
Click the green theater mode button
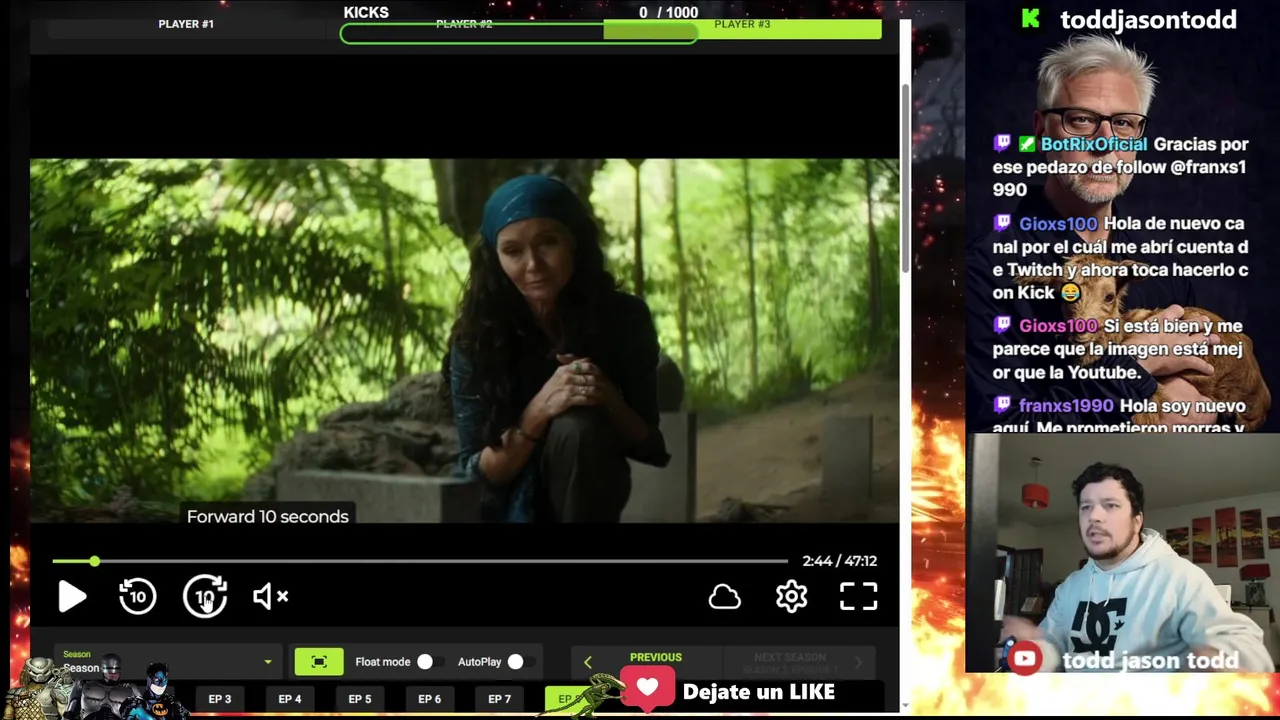point(319,662)
